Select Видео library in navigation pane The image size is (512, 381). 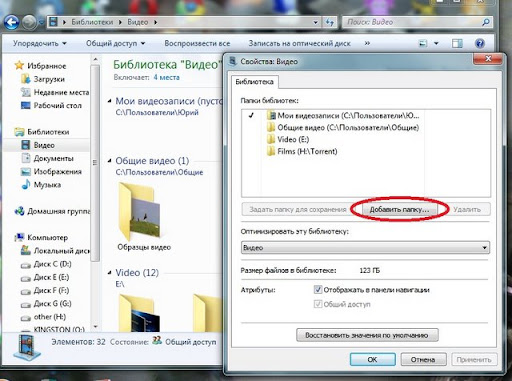(38, 145)
